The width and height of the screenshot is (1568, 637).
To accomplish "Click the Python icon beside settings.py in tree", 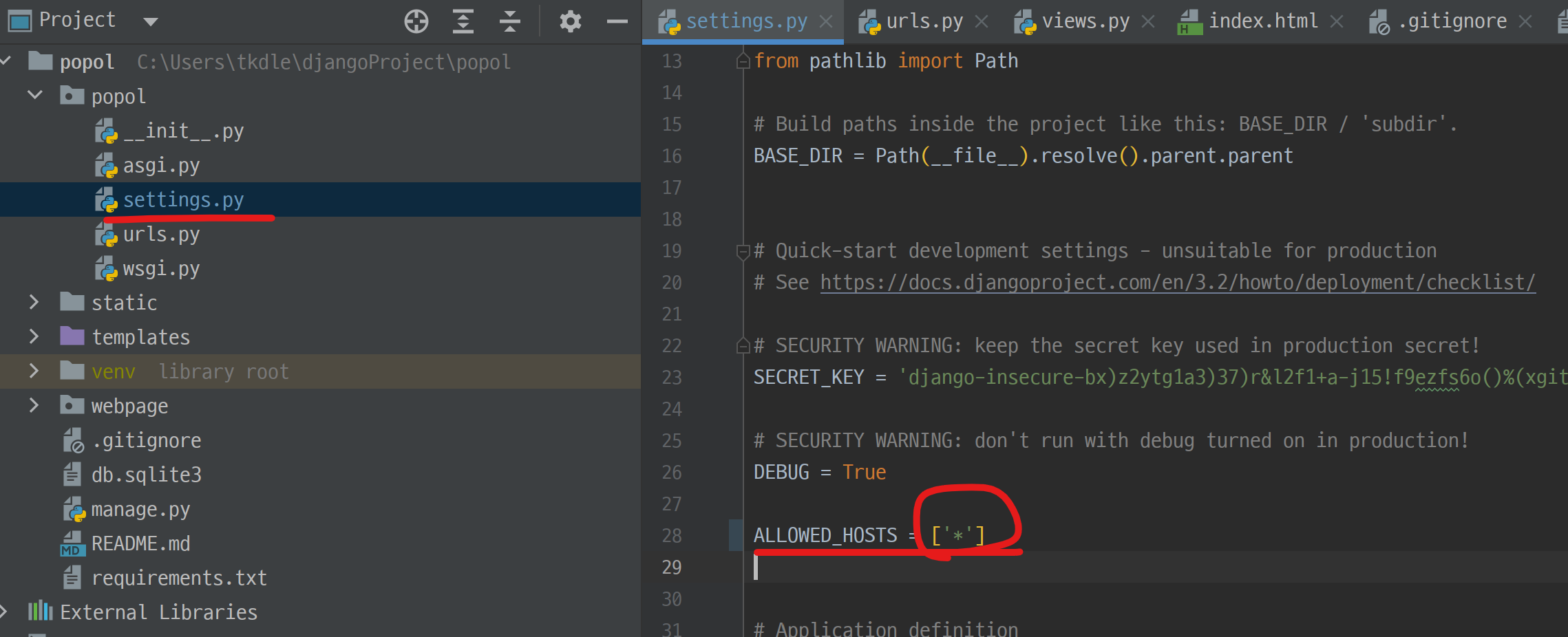I will (x=106, y=200).
